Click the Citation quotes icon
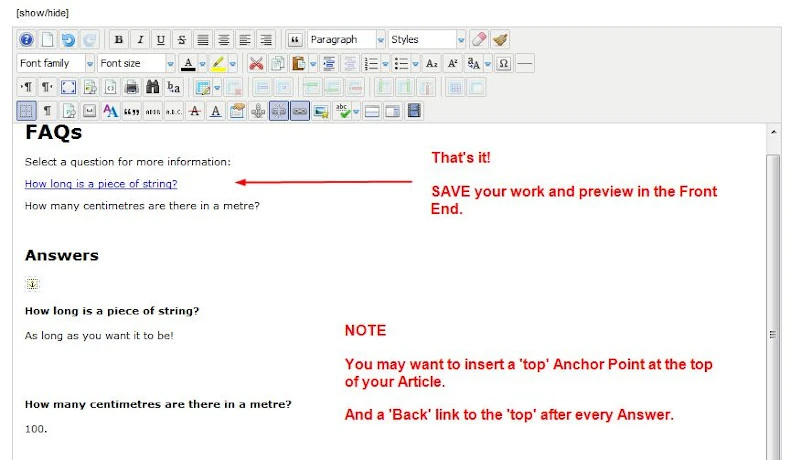 pos(131,111)
